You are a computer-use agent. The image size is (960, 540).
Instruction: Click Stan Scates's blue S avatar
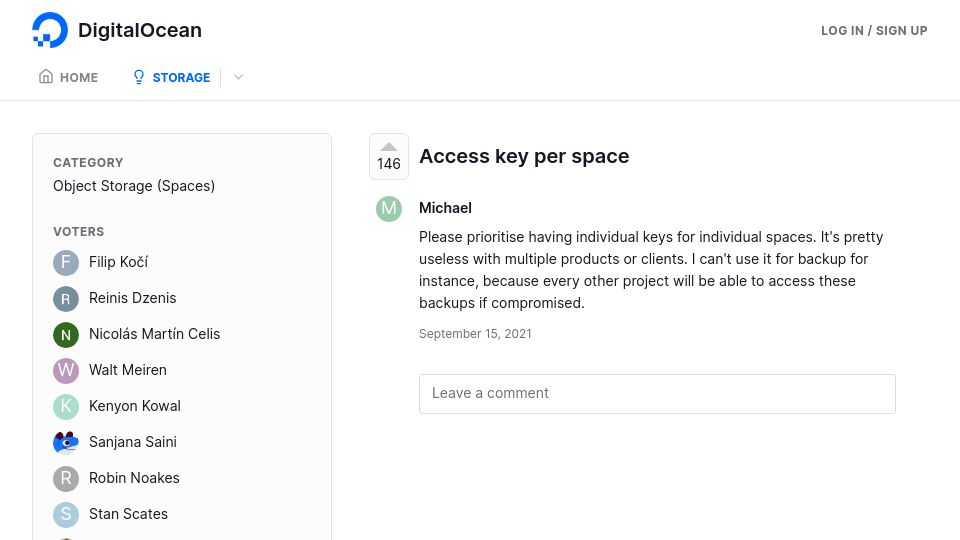pos(66,515)
